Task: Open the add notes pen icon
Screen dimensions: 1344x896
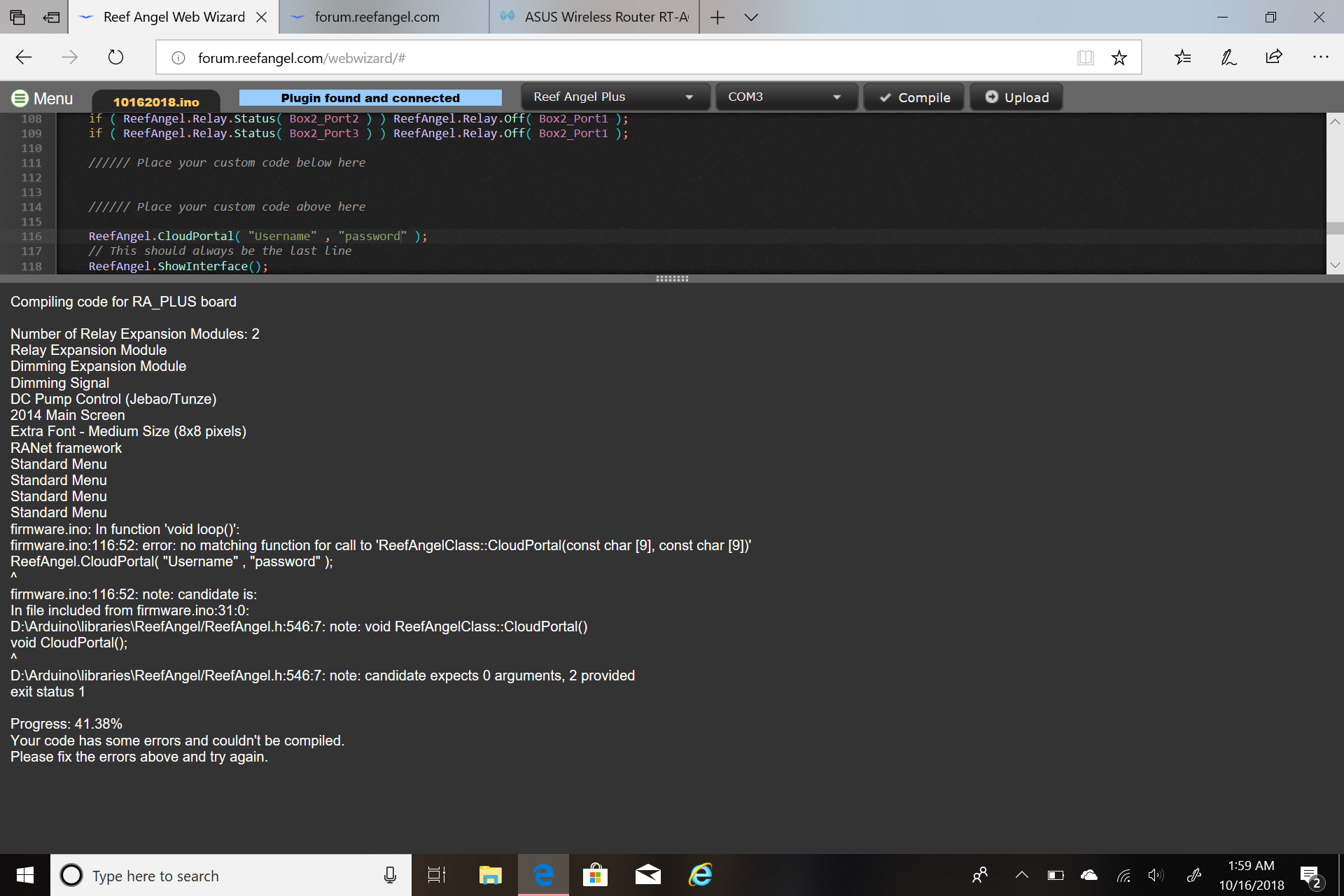Action: point(1228,57)
